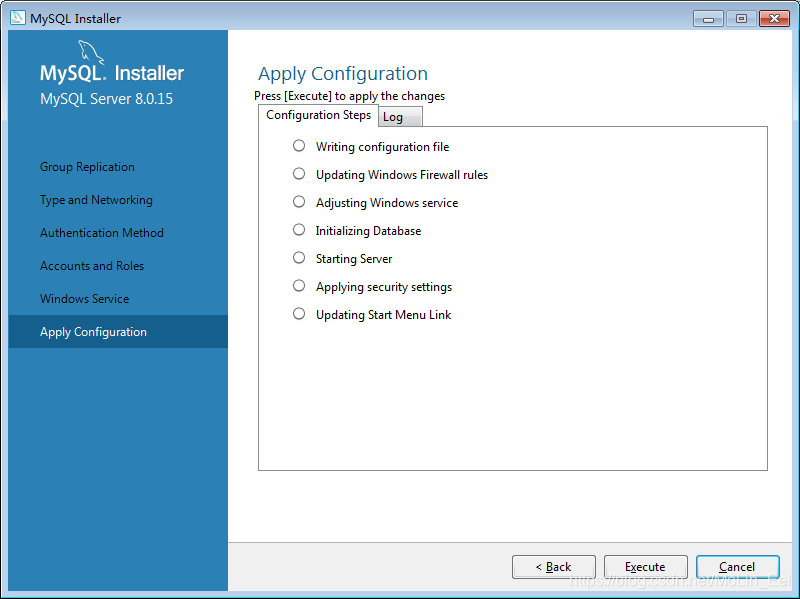The image size is (800, 599).
Task: Click the 'Adjusting Windows service' text
Action: point(387,203)
